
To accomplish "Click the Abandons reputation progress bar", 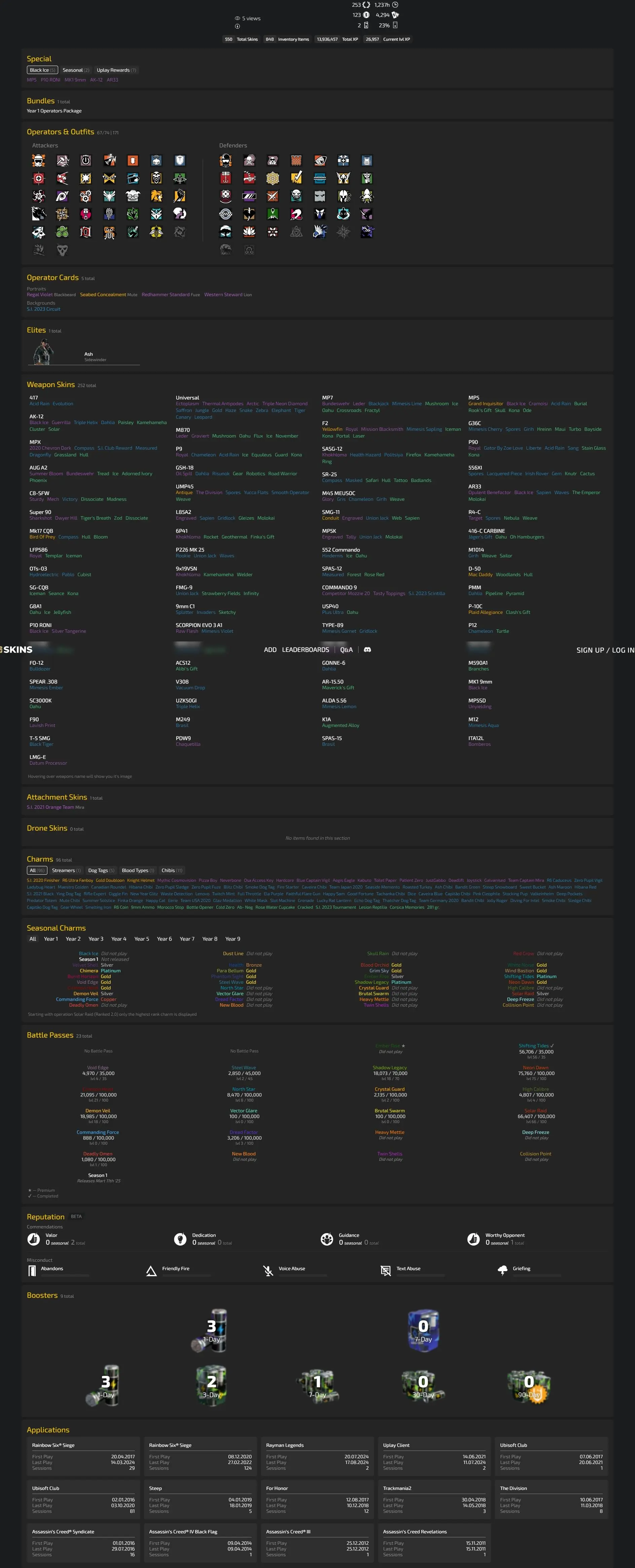I will (x=59, y=1275).
